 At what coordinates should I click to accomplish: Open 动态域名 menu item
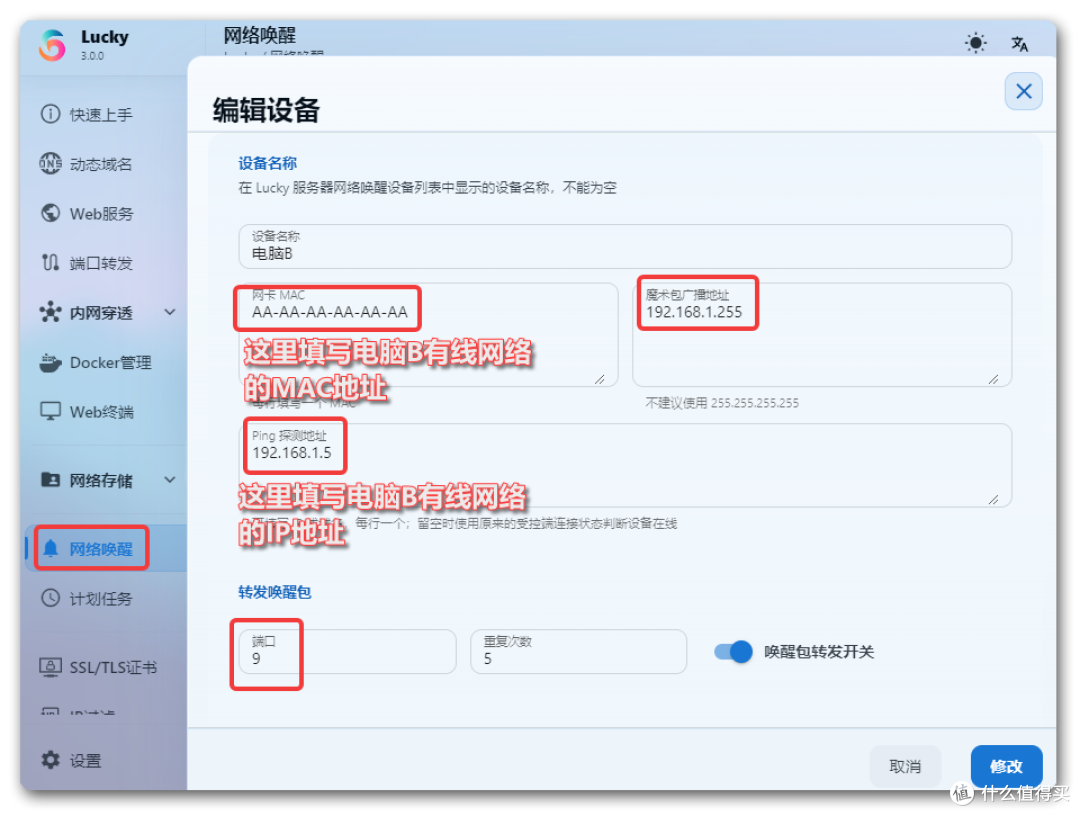point(101,164)
